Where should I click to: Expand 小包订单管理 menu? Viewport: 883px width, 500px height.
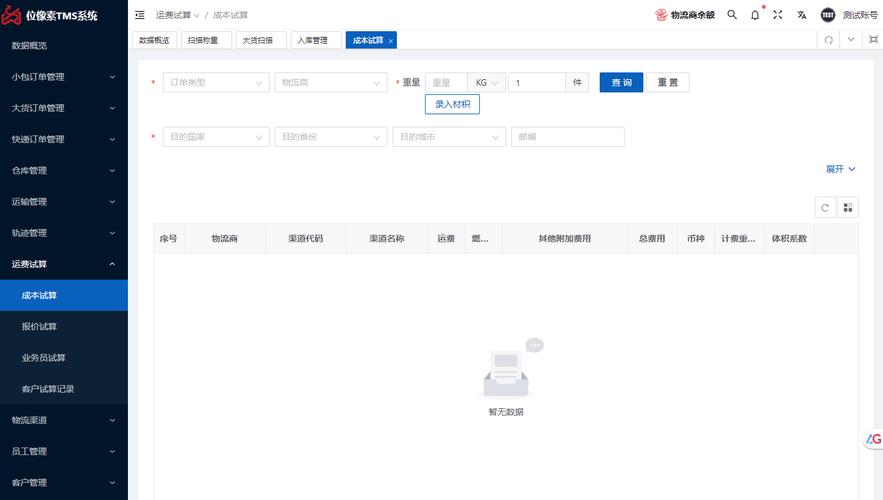tap(64, 77)
